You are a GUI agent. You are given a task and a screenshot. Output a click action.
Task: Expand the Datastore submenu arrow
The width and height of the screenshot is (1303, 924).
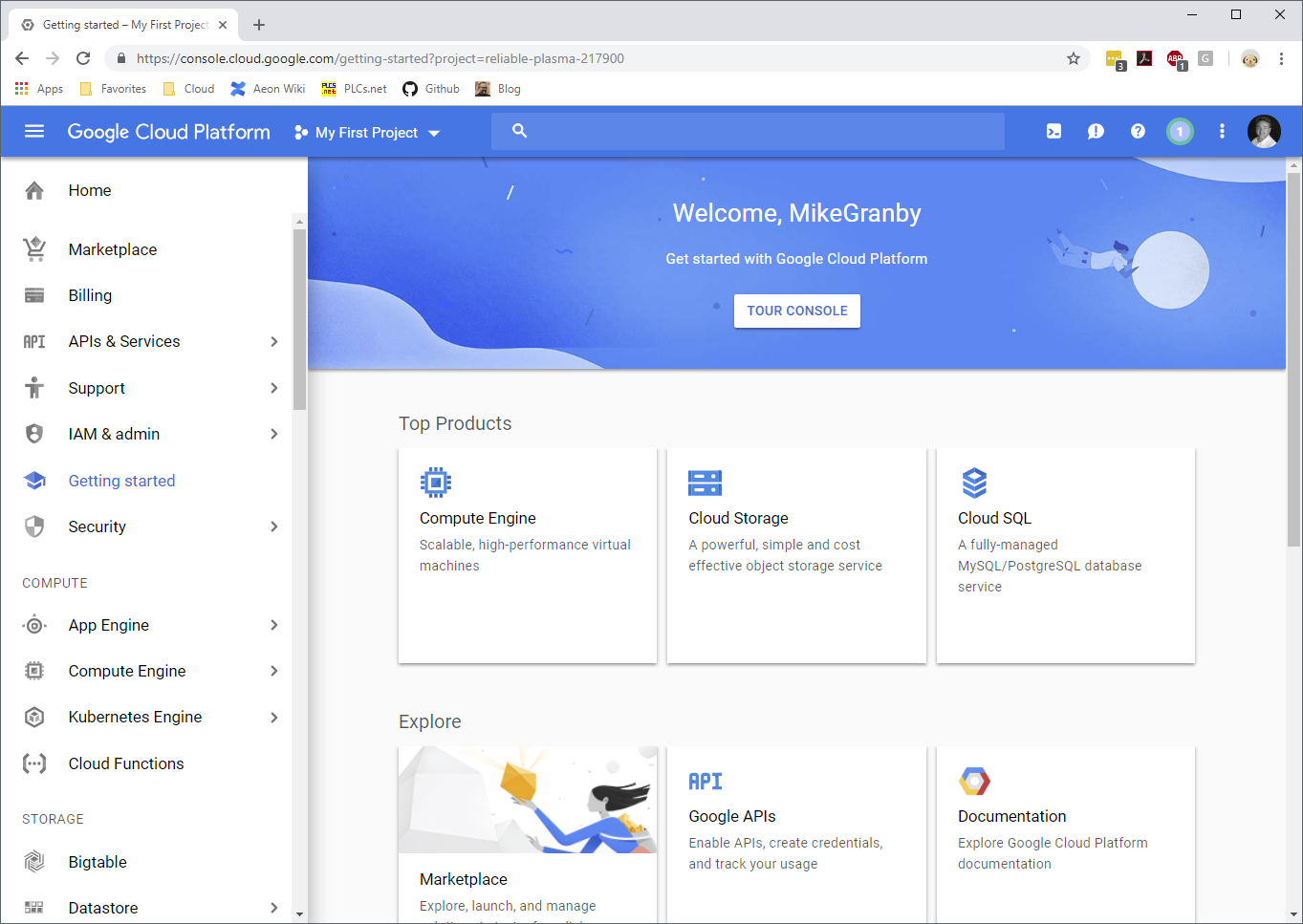pyautogui.click(x=274, y=908)
